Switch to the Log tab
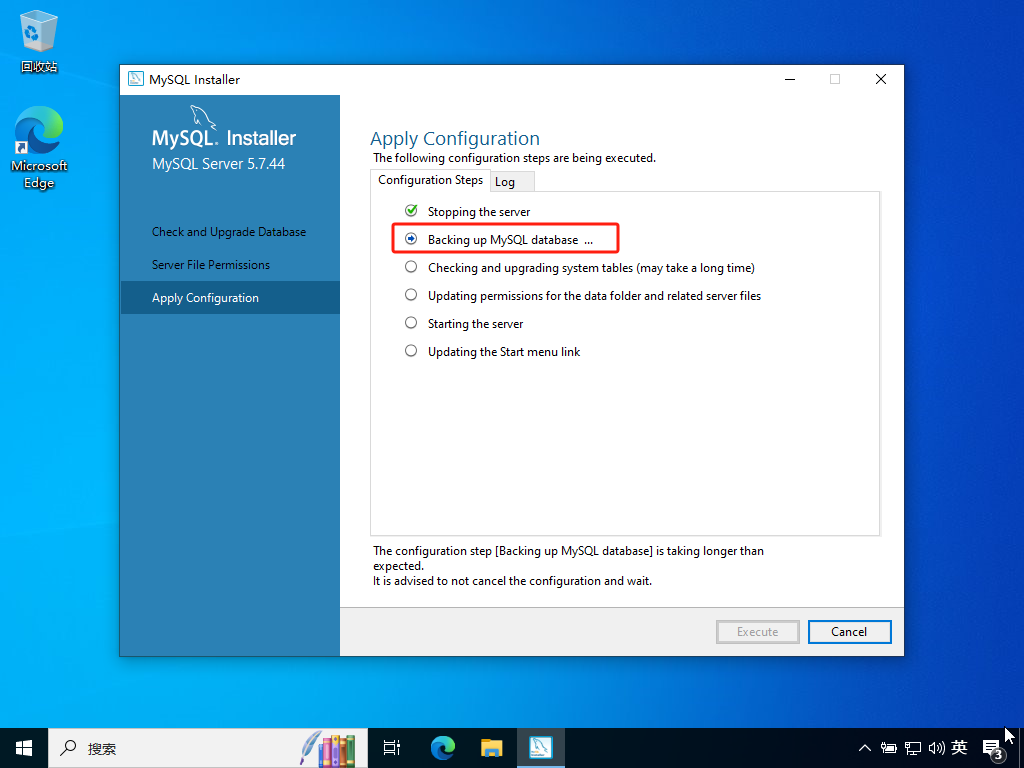This screenshot has height=768, width=1024. coord(505,182)
